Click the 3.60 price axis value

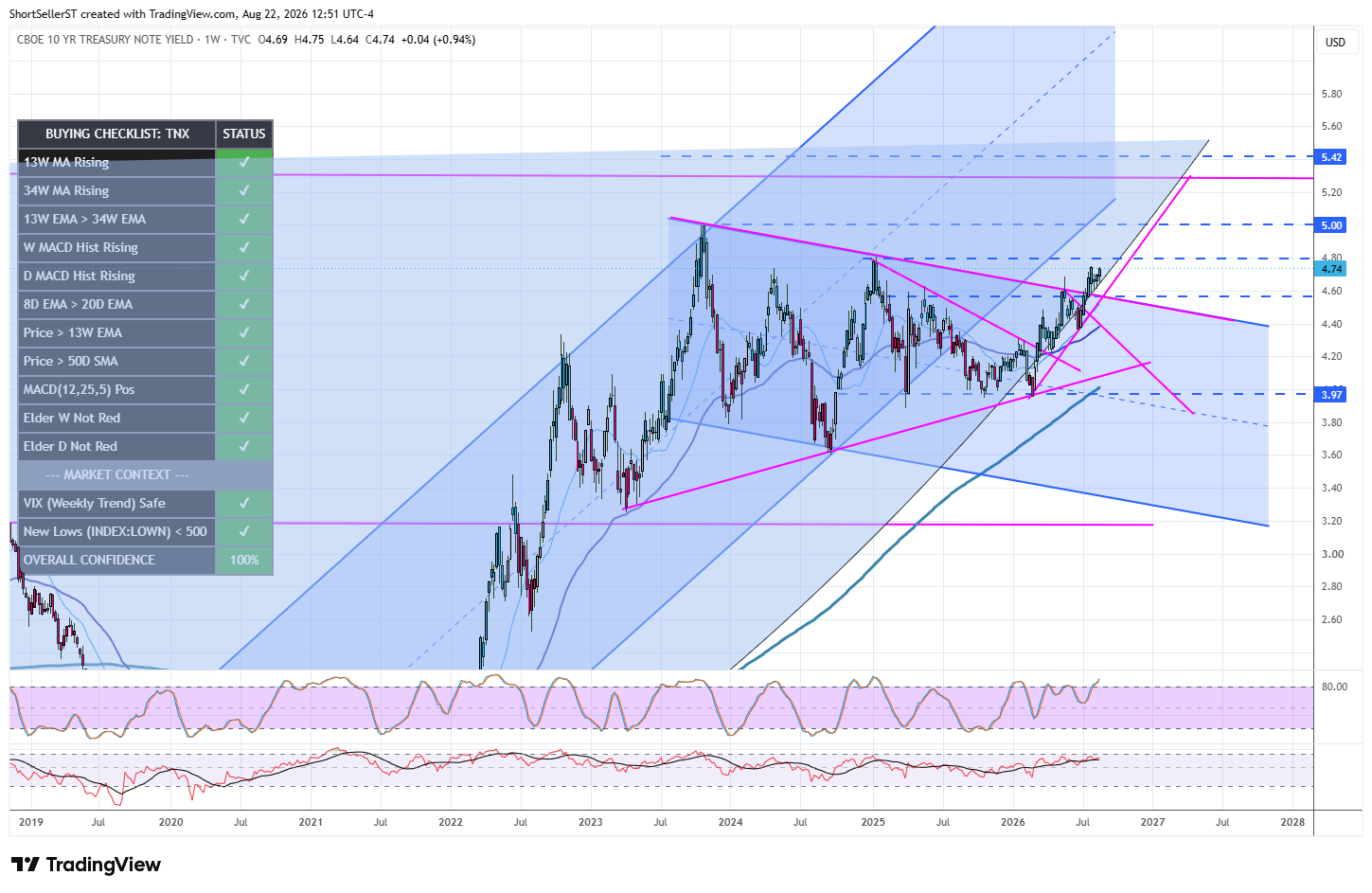1331,455
